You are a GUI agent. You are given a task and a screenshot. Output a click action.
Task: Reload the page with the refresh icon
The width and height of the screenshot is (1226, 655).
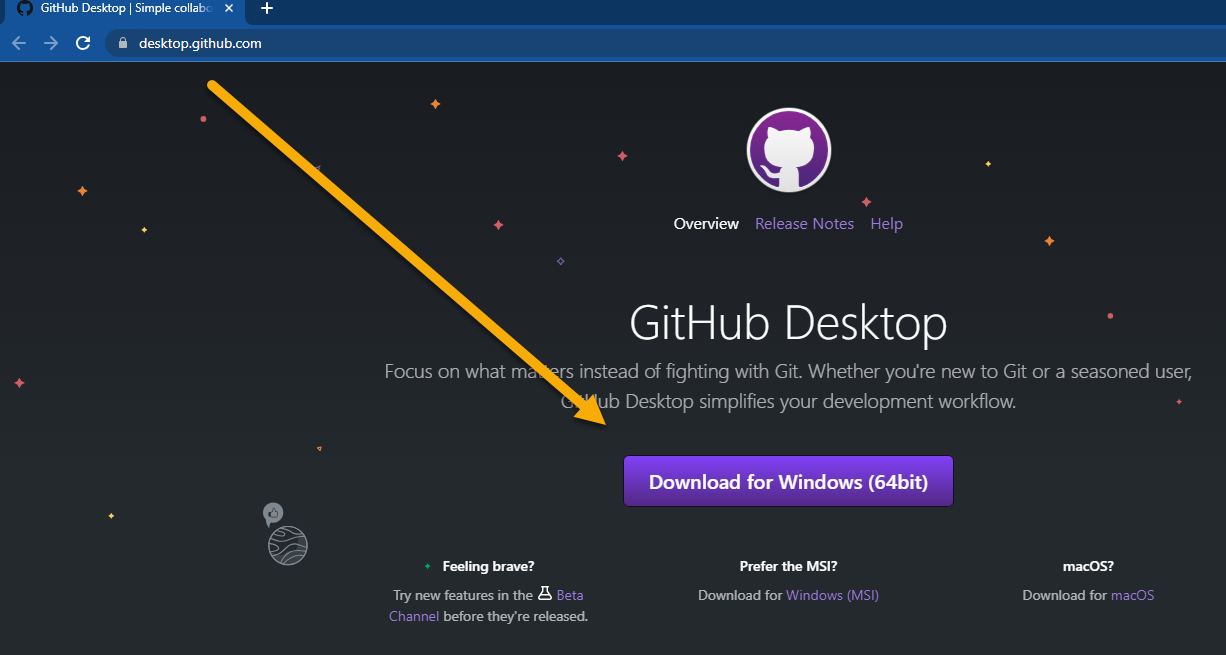point(83,43)
